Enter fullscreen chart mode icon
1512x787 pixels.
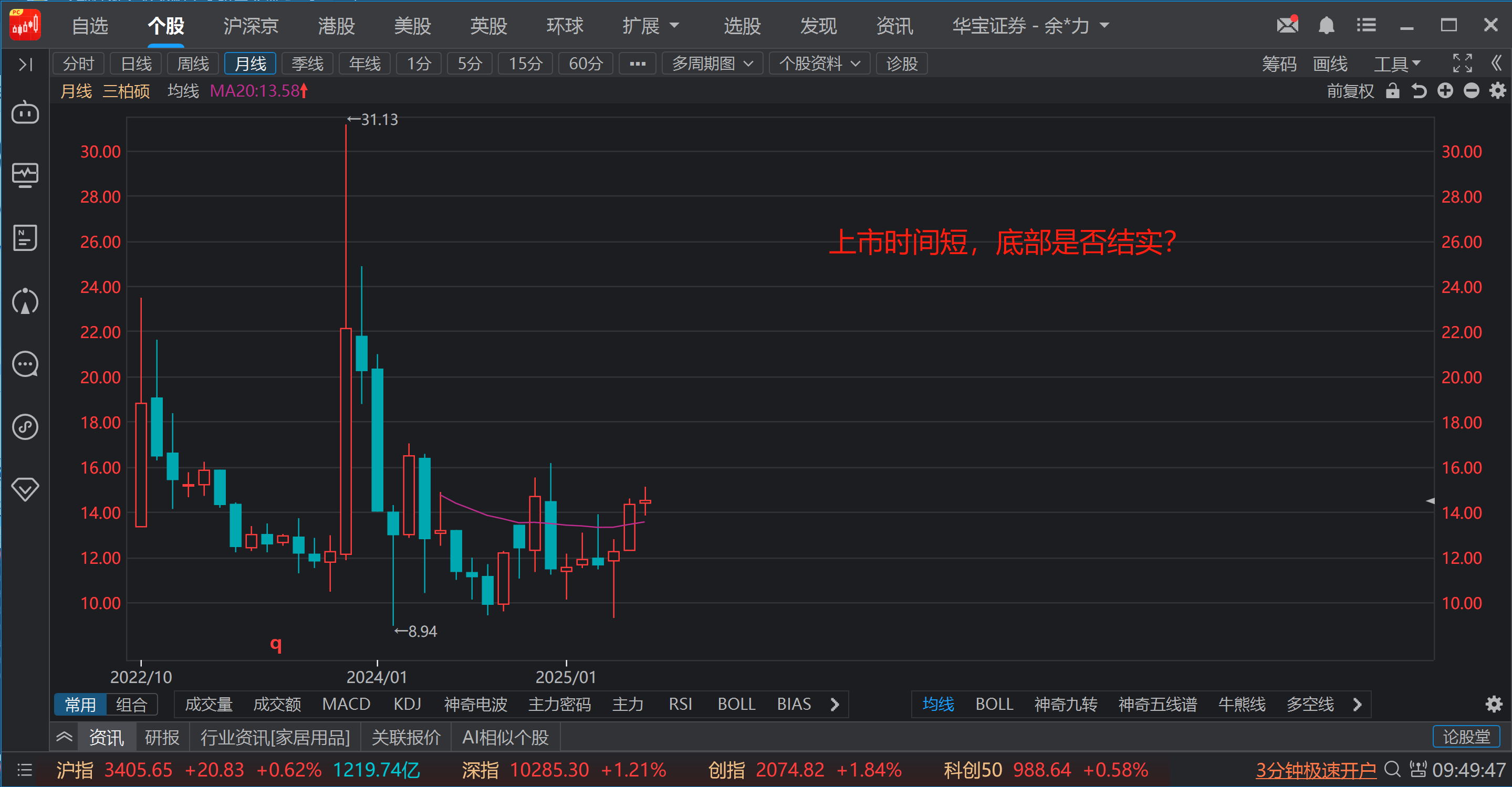click(1462, 63)
